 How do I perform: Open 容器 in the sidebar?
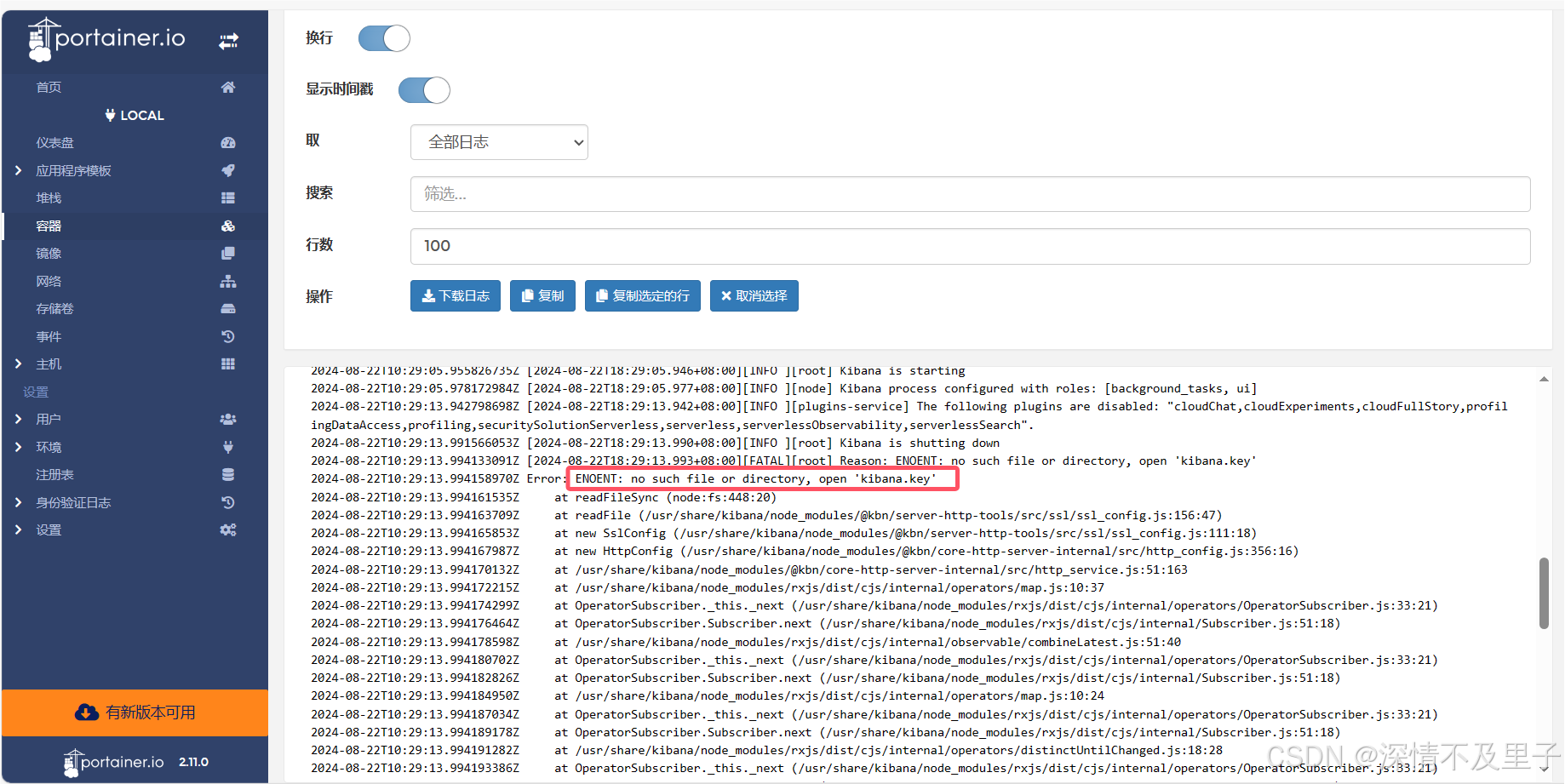point(49,226)
